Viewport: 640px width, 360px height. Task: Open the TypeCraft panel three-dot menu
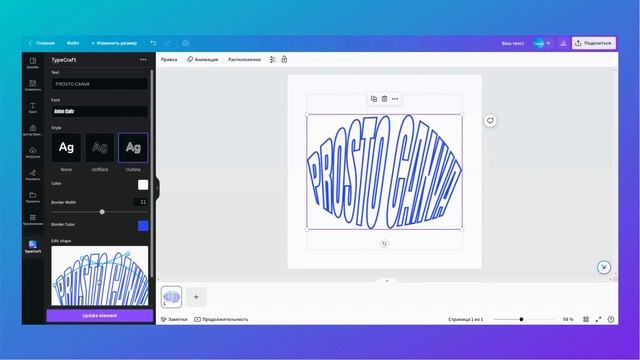coord(143,60)
